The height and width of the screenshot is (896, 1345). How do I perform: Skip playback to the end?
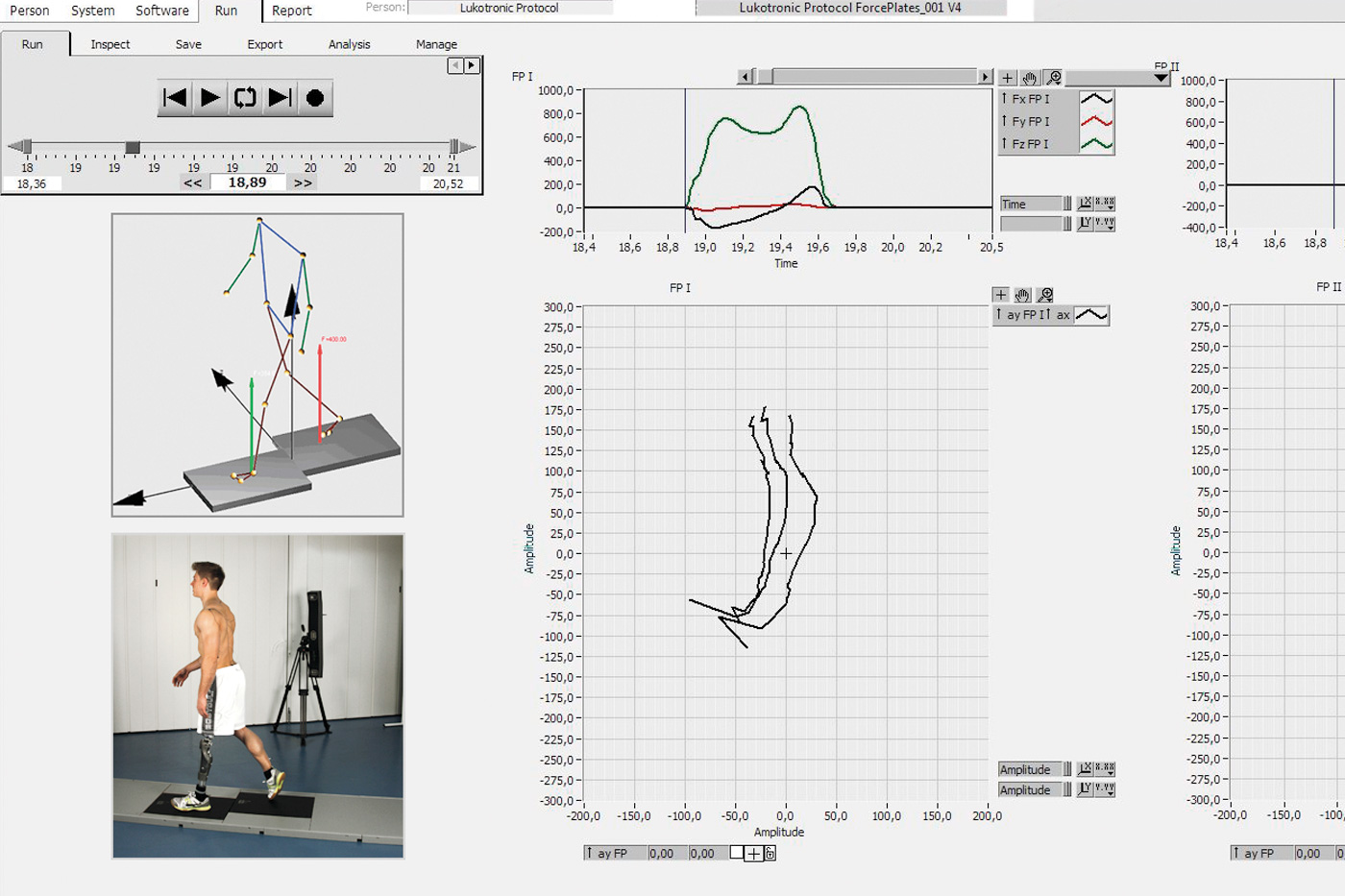point(280,98)
